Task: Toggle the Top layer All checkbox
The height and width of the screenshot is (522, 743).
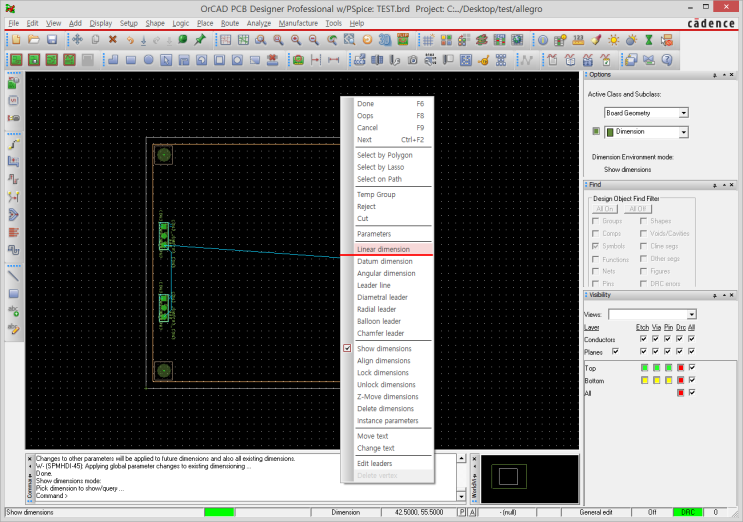Action: click(691, 367)
